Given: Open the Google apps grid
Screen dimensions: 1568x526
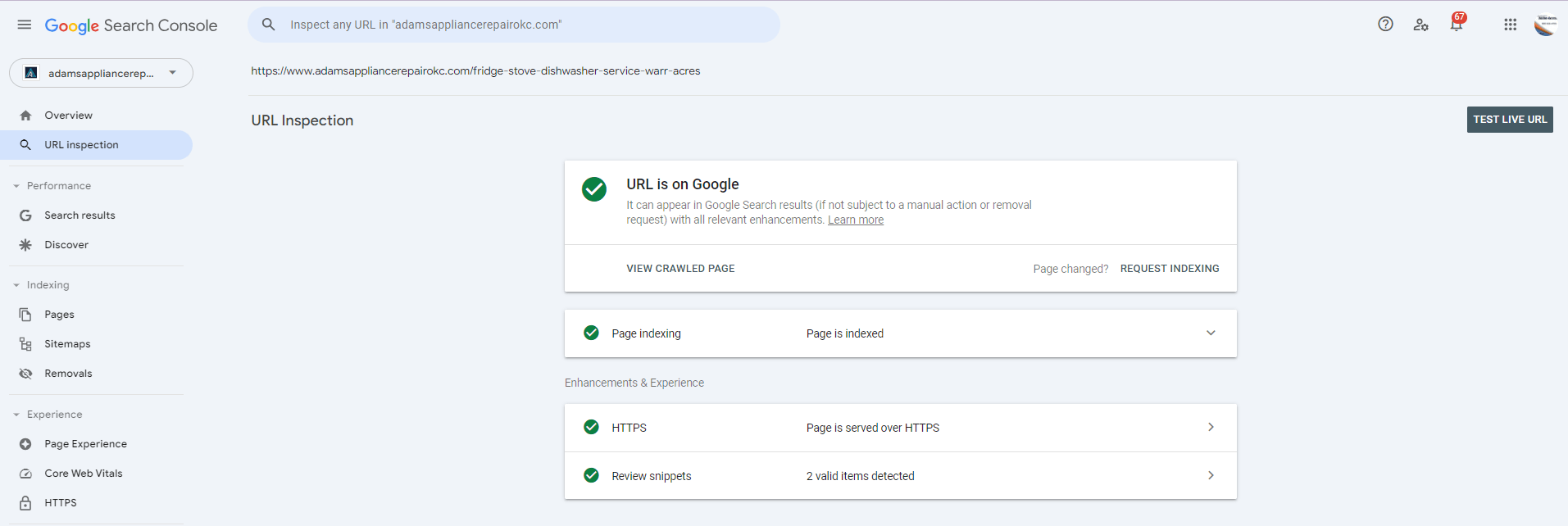Looking at the screenshot, I should 1510,25.
